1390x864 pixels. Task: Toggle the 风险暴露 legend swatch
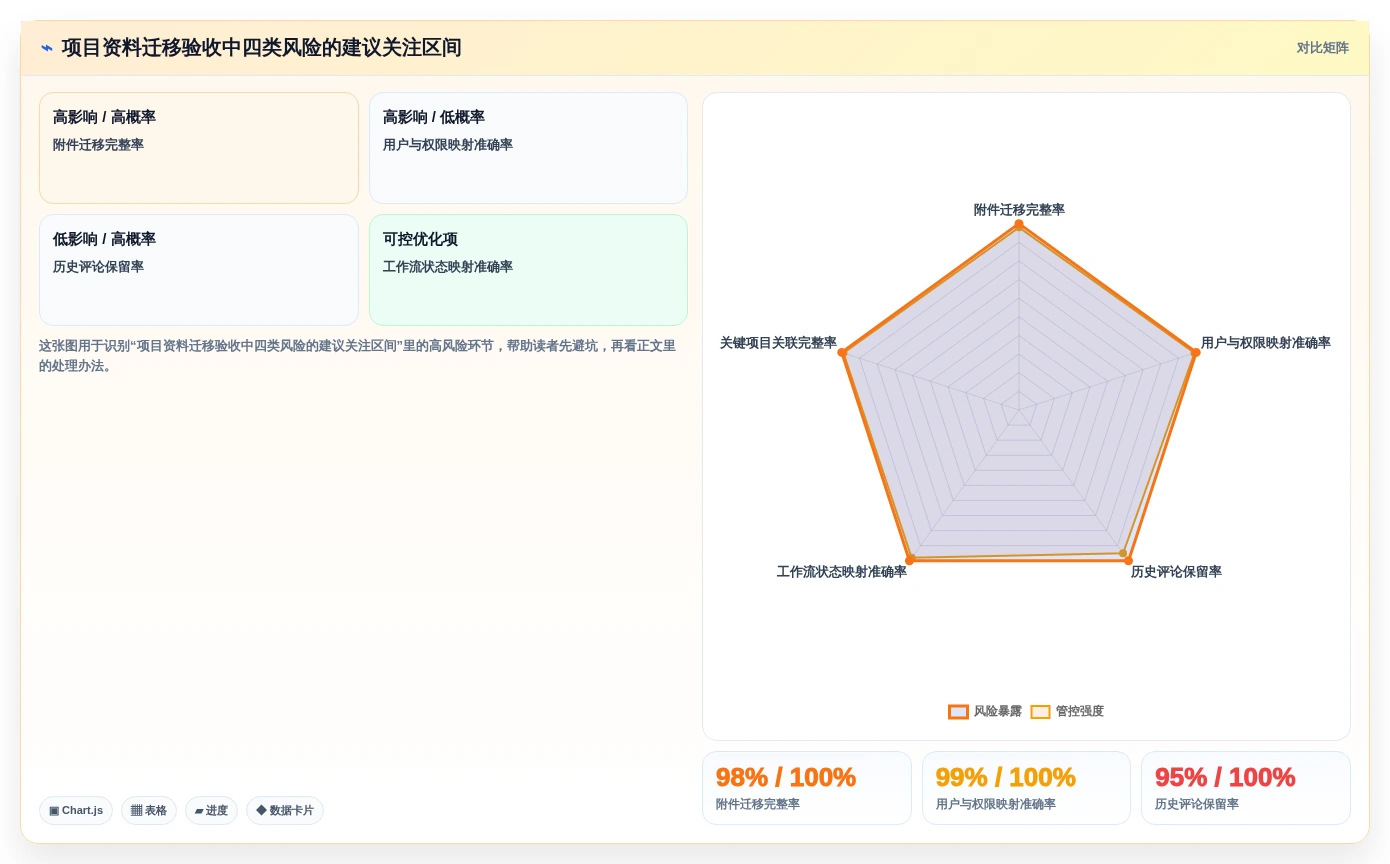[958, 712]
